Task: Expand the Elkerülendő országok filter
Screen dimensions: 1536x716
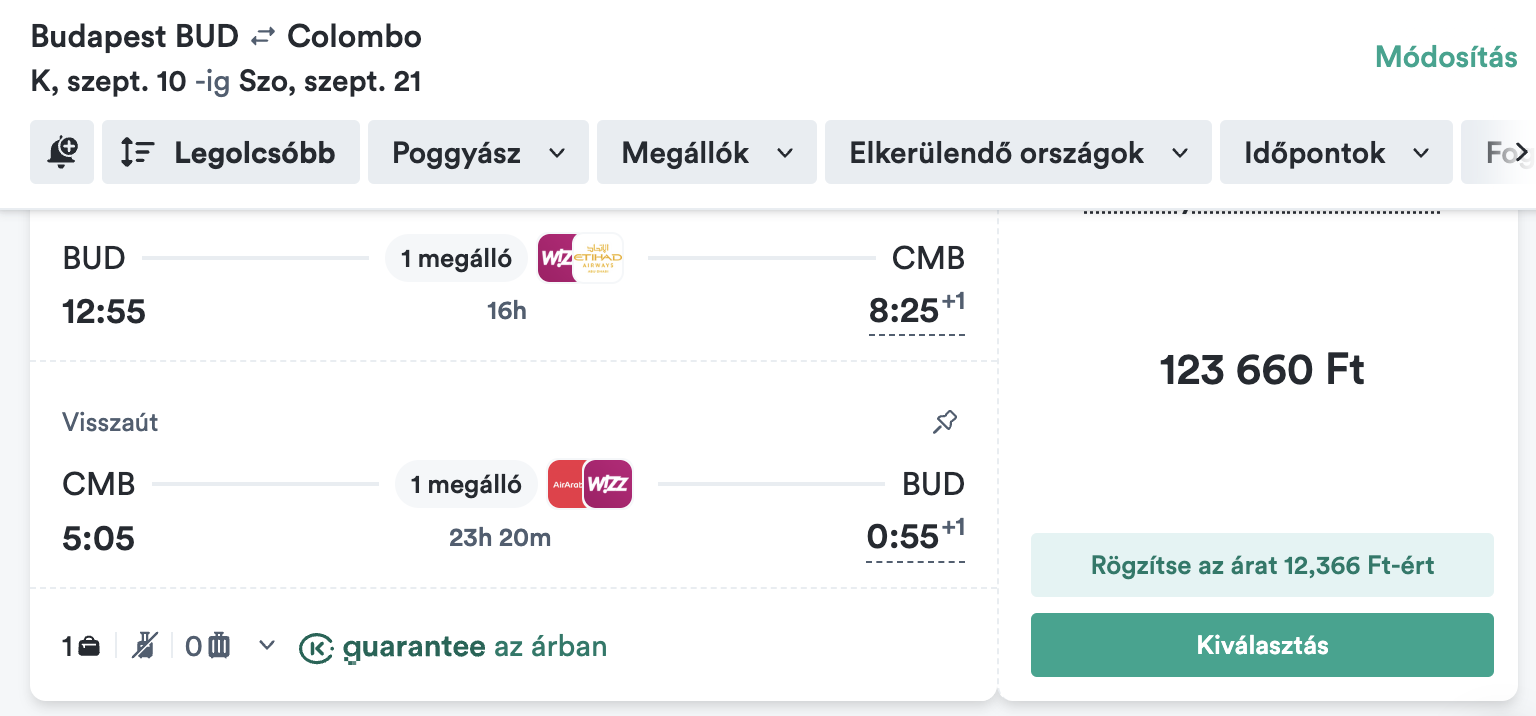Action: (1018, 153)
